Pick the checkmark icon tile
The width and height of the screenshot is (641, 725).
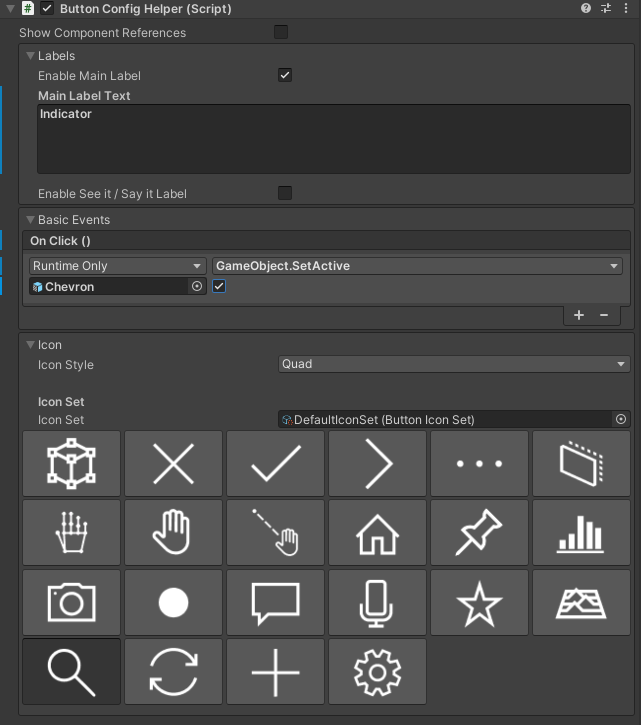click(276, 463)
